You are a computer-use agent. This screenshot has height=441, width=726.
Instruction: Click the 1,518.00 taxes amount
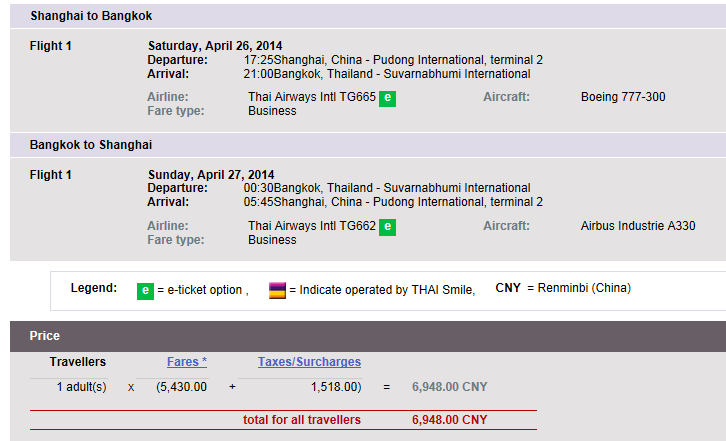pos(335,387)
